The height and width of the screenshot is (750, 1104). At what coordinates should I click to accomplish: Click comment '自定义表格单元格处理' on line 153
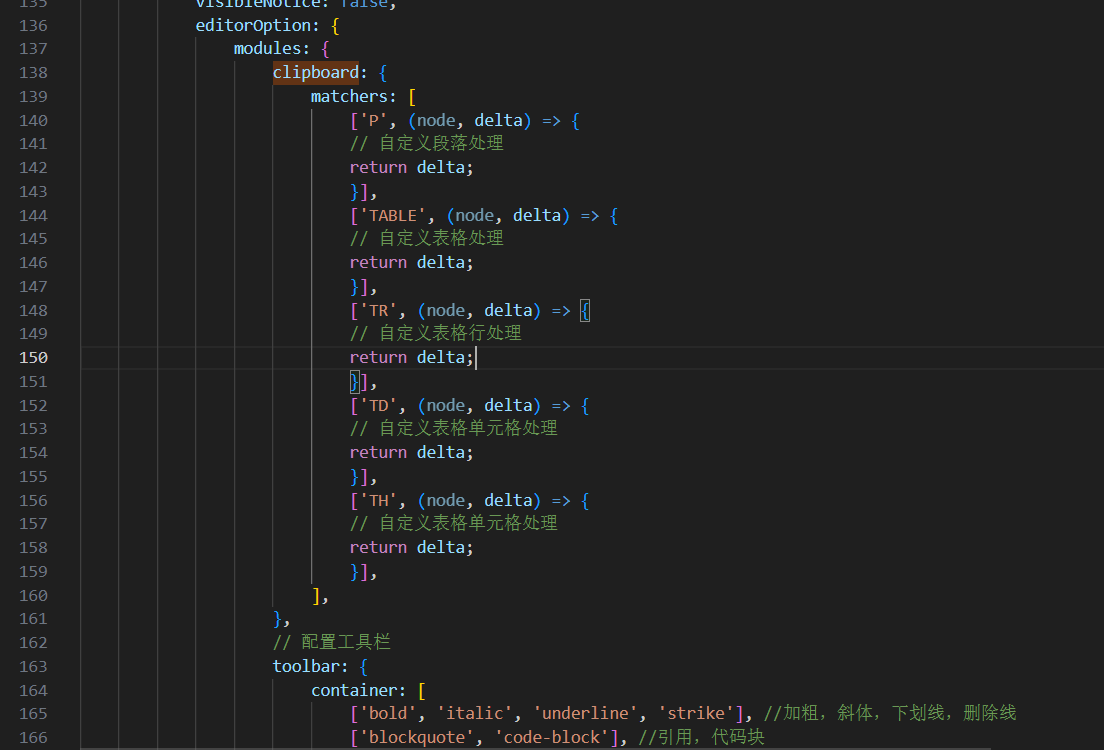(468, 429)
